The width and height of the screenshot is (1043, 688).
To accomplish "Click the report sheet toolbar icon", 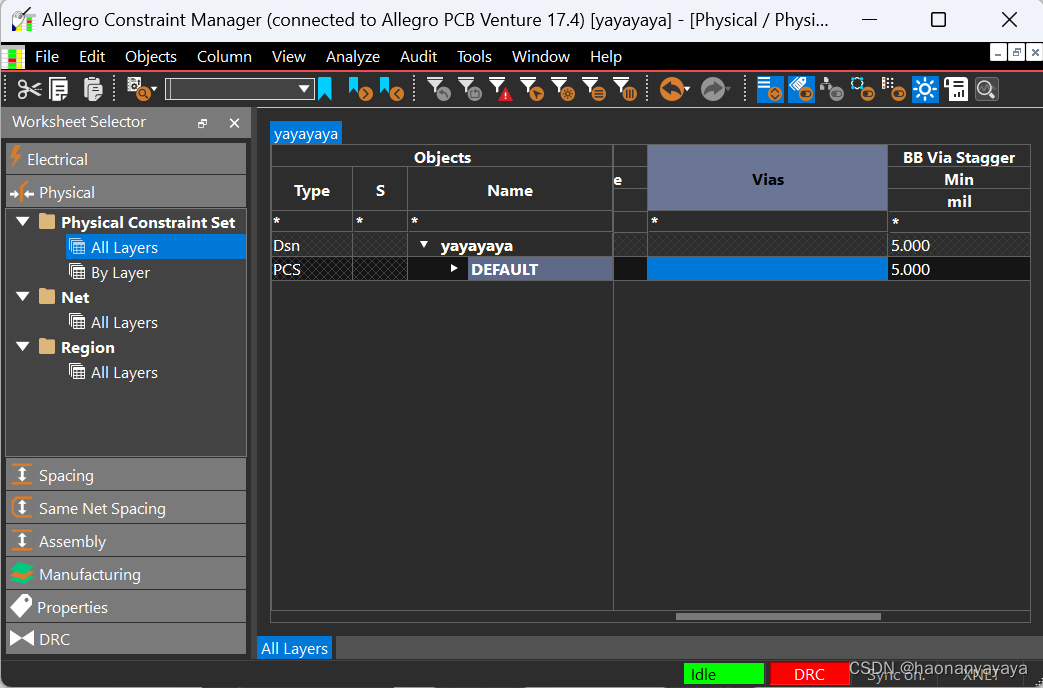I will tap(956, 89).
